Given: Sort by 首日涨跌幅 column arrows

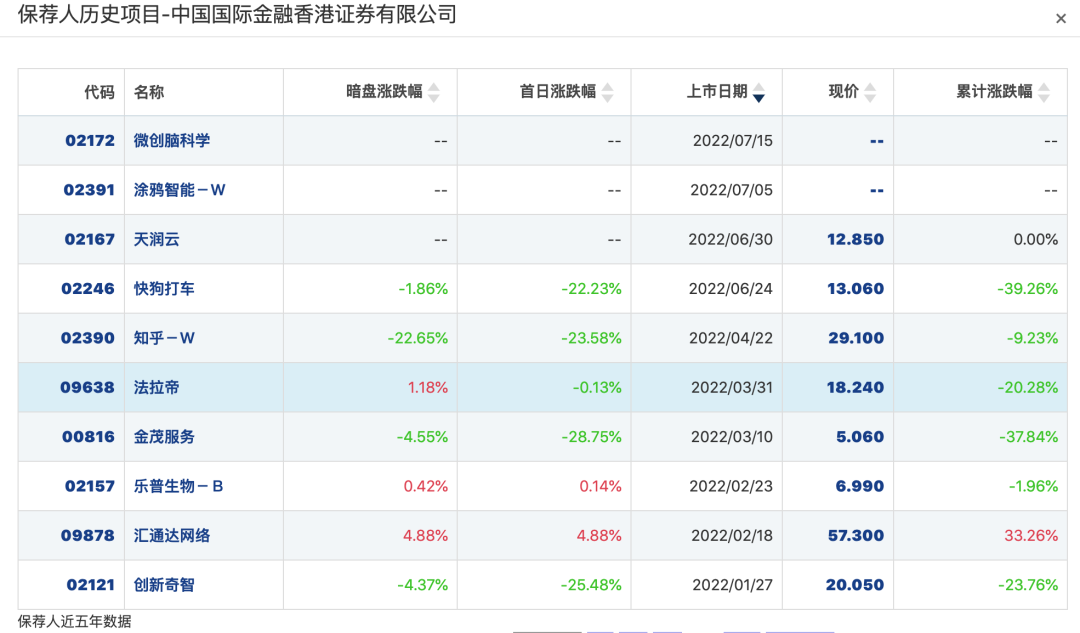Looking at the screenshot, I should [608, 92].
